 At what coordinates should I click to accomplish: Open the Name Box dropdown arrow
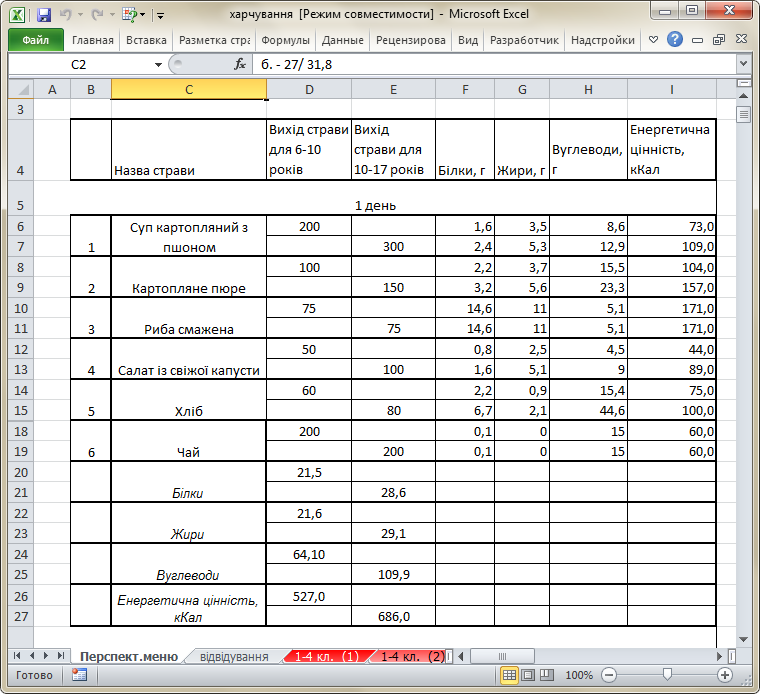[158, 64]
